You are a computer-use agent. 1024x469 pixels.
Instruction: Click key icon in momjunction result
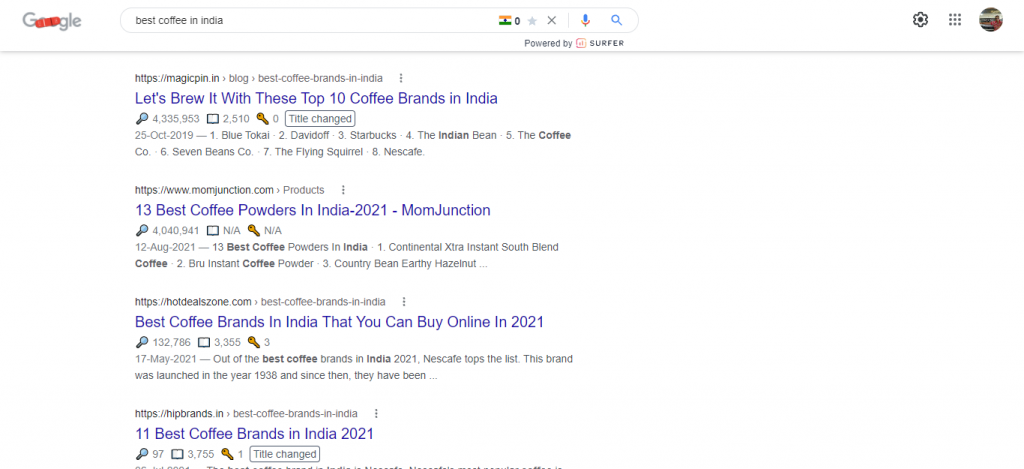pyautogui.click(x=253, y=231)
